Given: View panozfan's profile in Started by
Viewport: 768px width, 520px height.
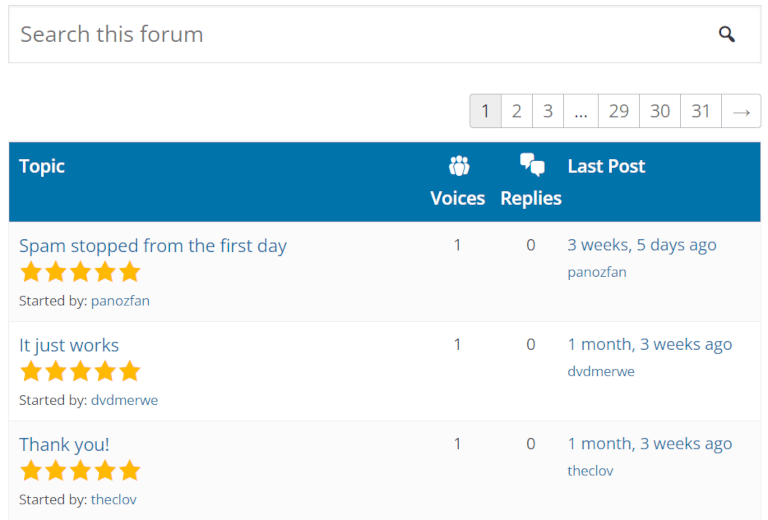Looking at the screenshot, I should pos(120,300).
